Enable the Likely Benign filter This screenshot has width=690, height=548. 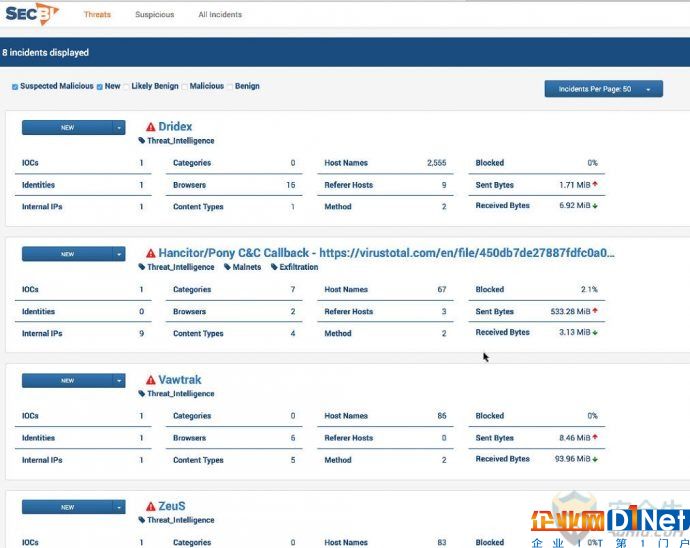126,87
